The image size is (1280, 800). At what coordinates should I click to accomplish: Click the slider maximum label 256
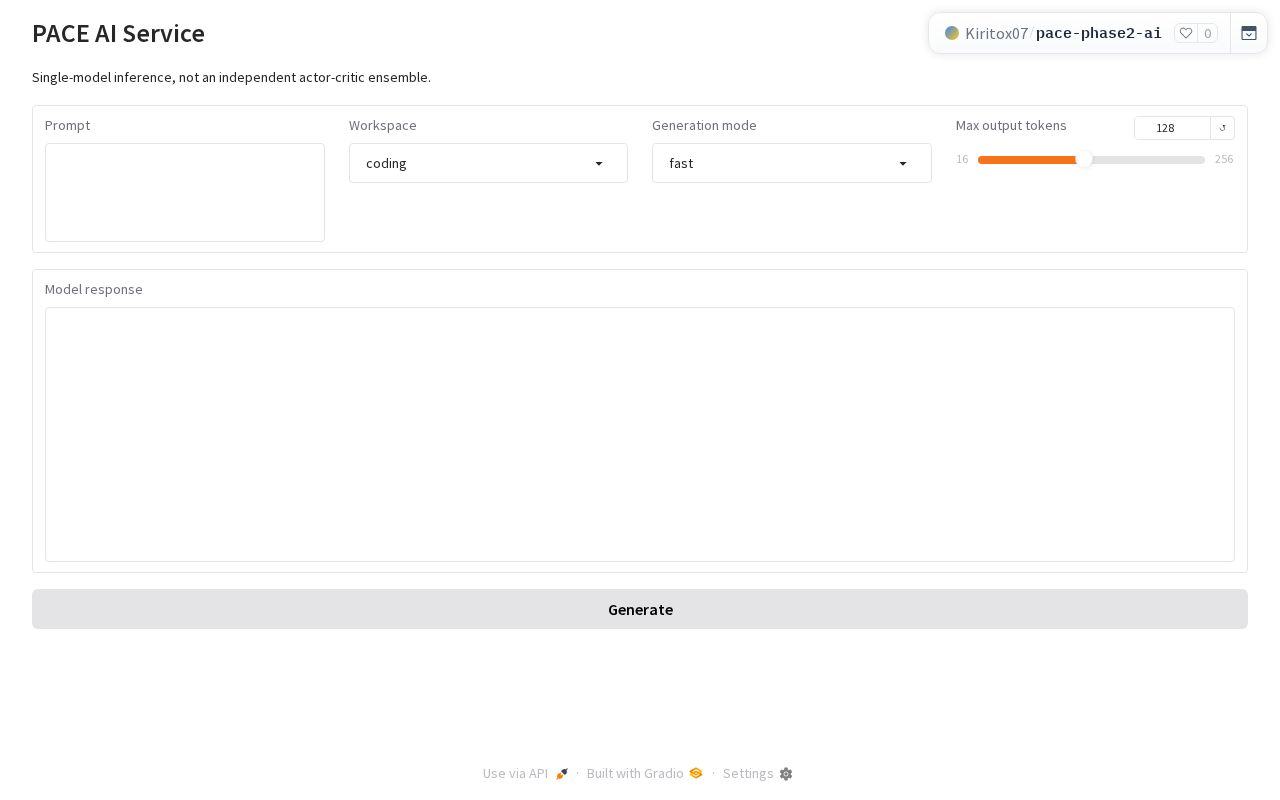click(x=1224, y=159)
